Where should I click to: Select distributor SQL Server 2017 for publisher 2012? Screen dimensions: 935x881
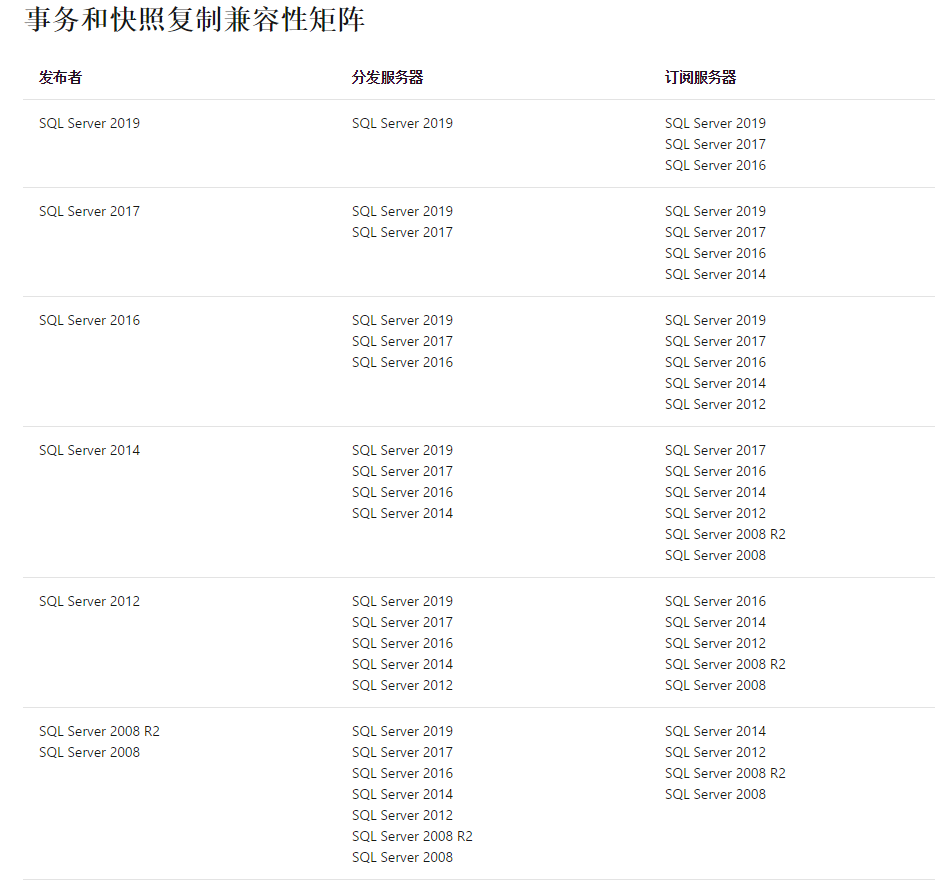(403, 623)
